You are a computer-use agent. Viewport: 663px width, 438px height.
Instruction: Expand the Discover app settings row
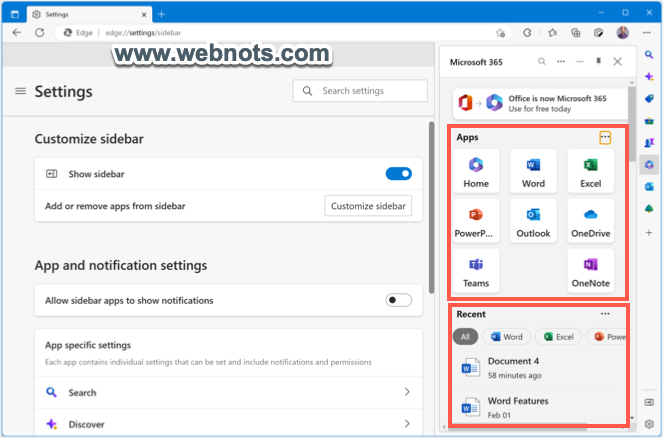[x=406, y=425]
